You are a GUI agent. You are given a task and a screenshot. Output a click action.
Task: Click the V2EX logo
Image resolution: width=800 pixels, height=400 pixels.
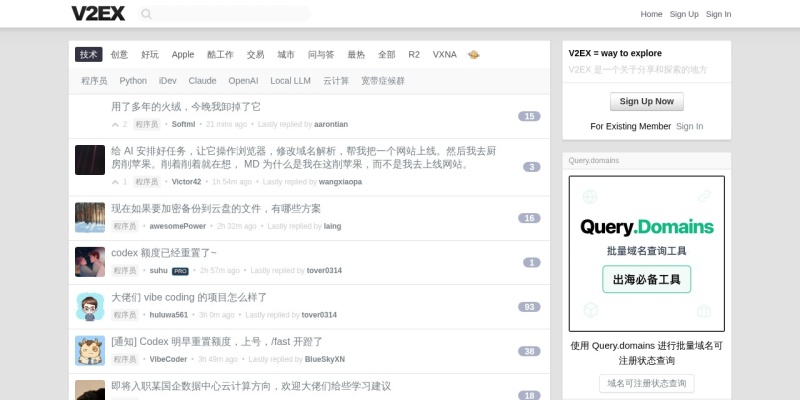(98, 14)
